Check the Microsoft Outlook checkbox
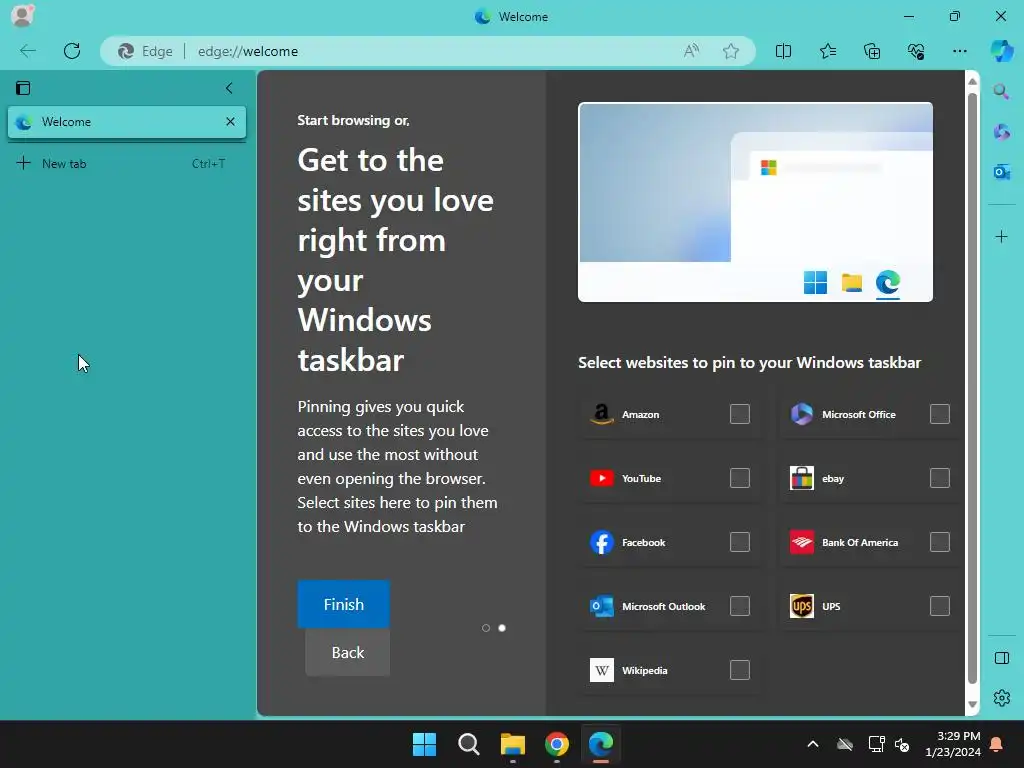The width and height of the screenshot is (1024, 768). click(739, 606)
